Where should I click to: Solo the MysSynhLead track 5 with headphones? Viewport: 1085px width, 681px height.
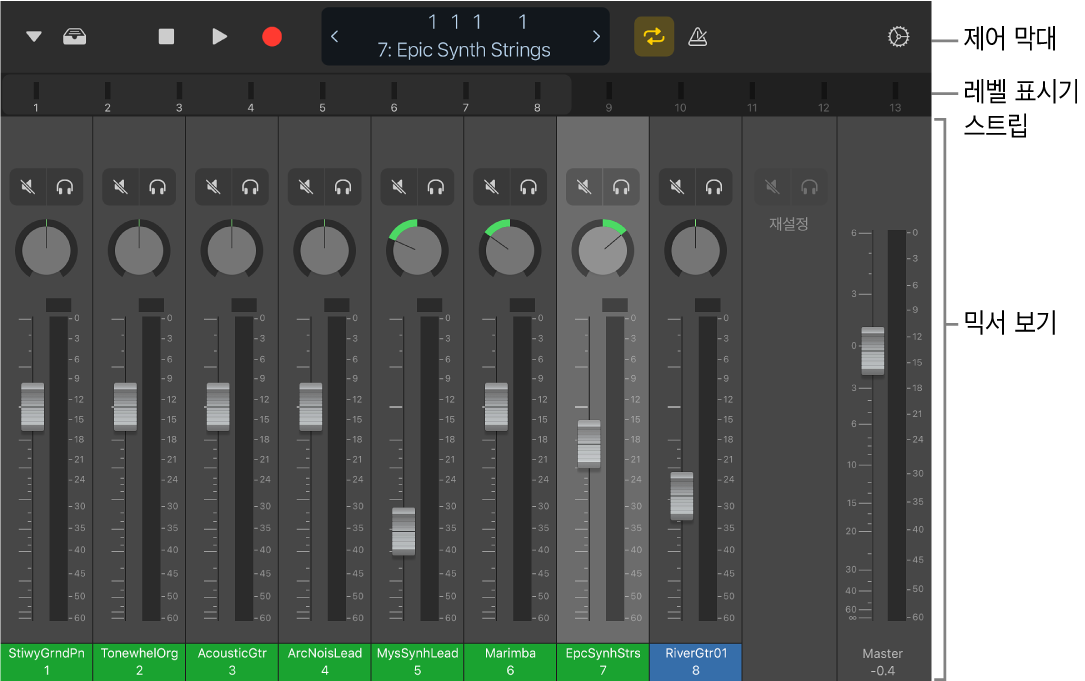(436, 187)
